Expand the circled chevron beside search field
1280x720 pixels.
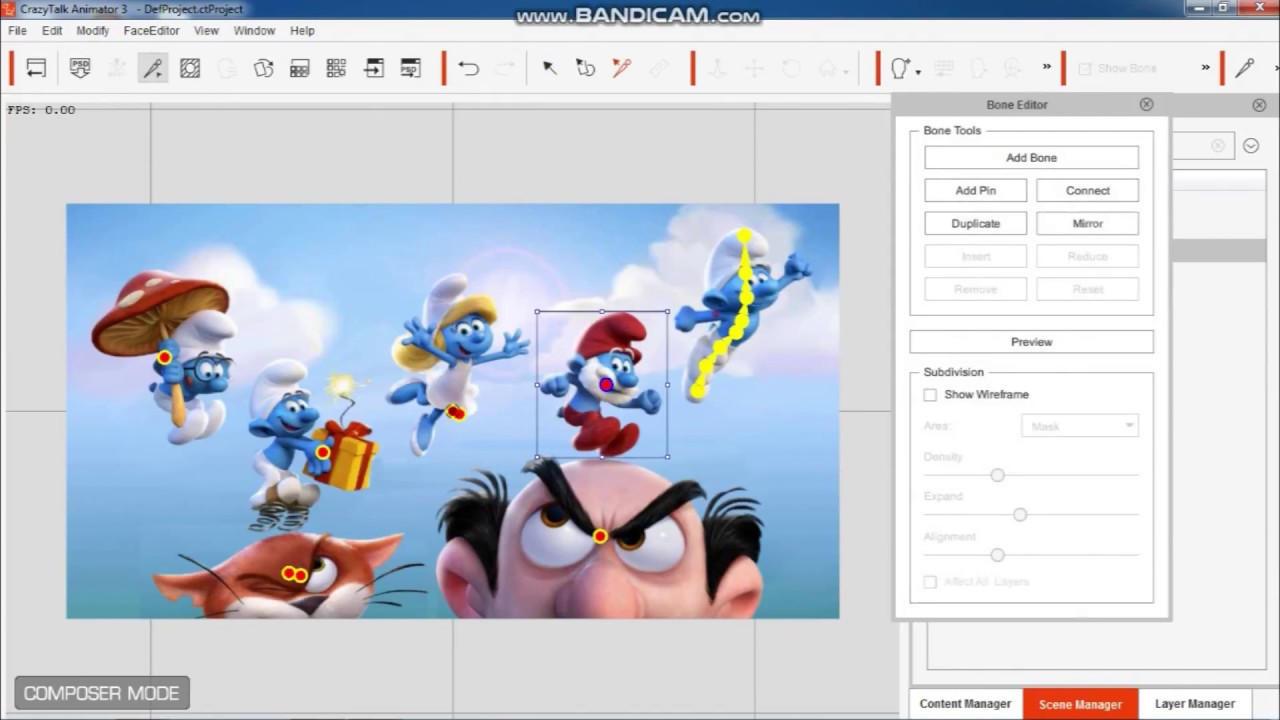[1251, 146]
